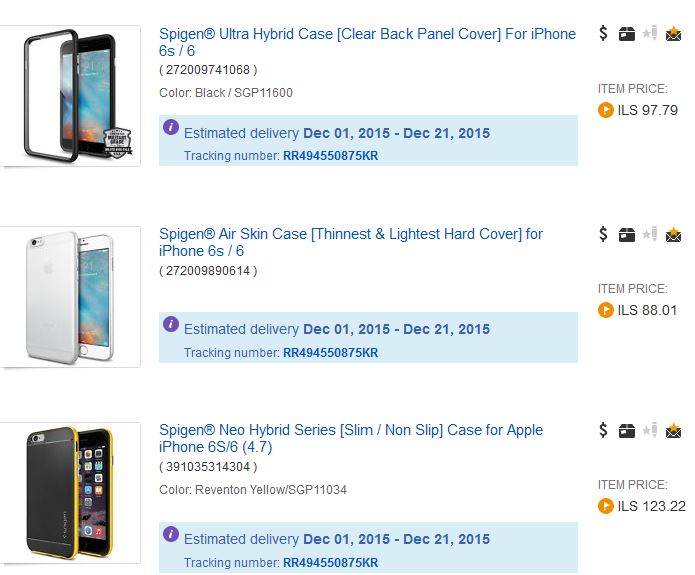Click the purple info icon in the Air Skin Case delivery box

(171, 325)
